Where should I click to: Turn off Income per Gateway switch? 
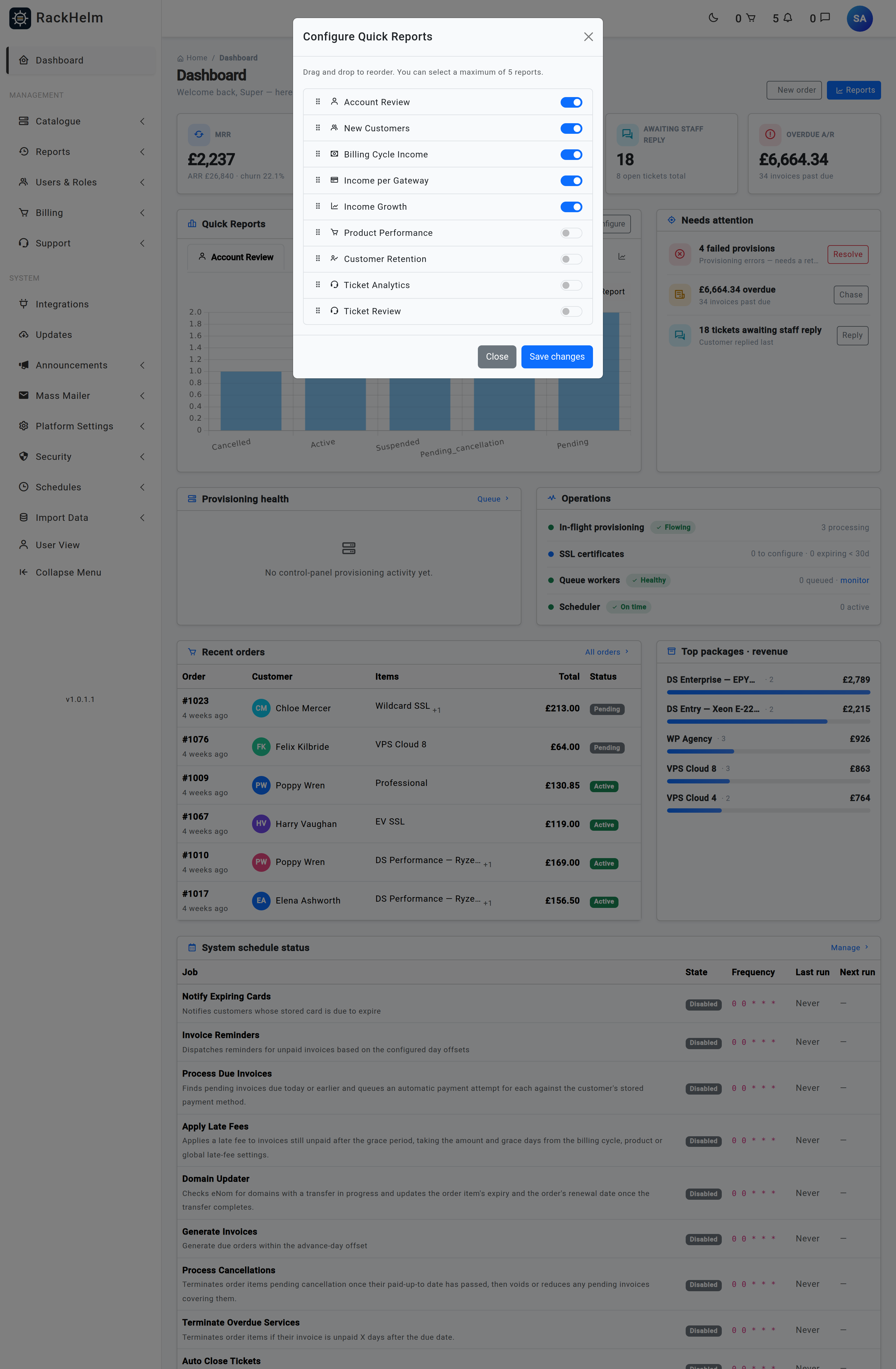pyautogui.click(x=571, y=181)
